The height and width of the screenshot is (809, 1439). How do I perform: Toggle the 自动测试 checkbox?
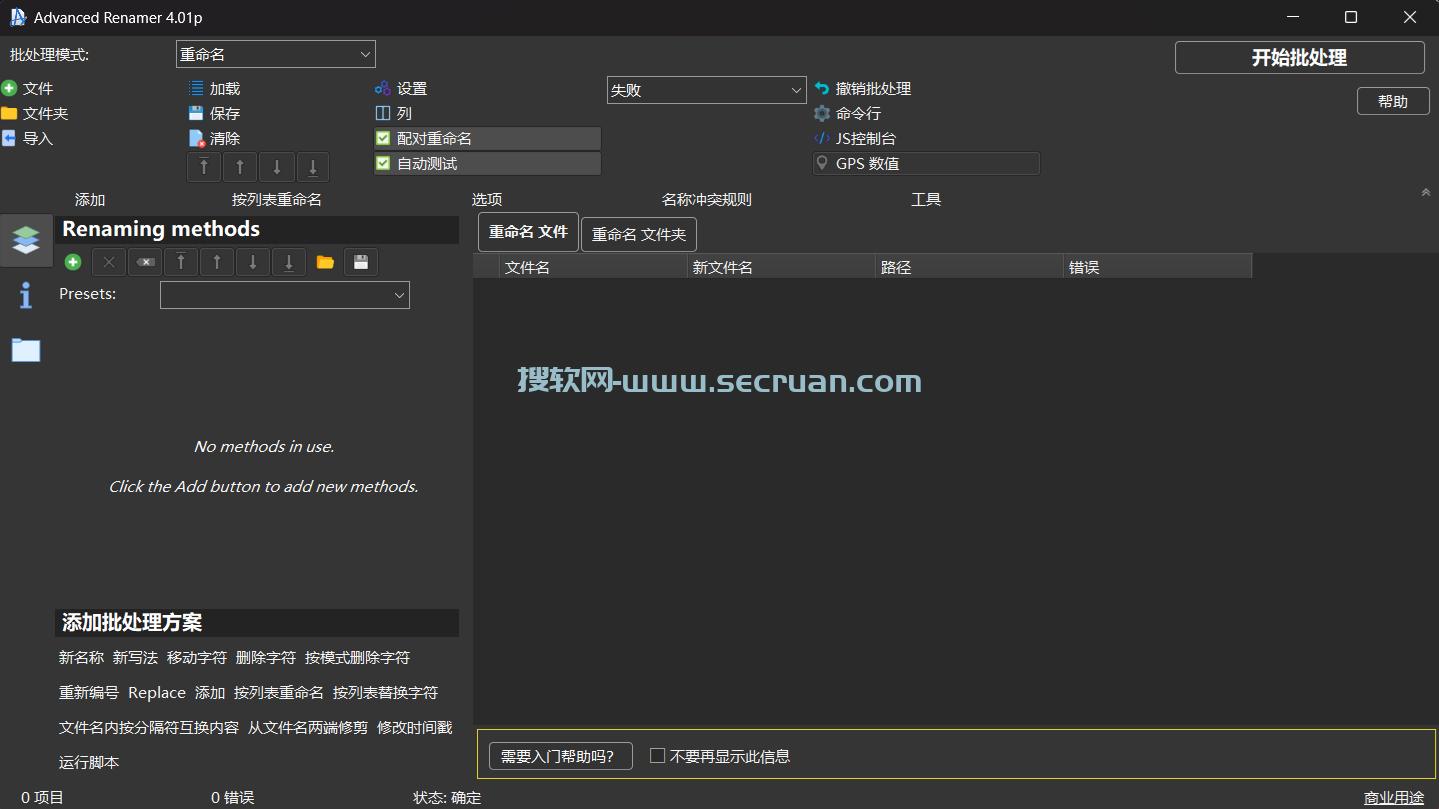383,164
